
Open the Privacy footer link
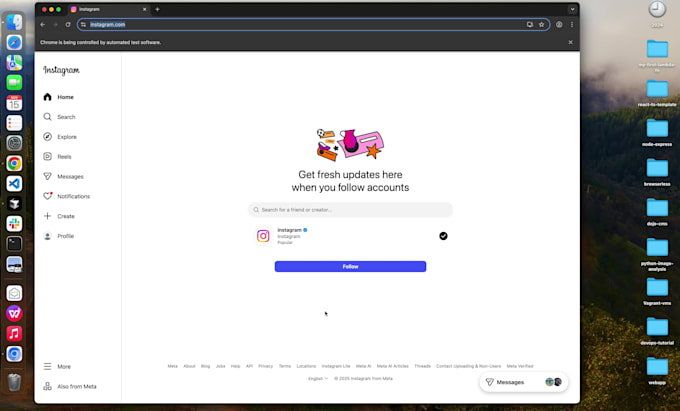265,366
